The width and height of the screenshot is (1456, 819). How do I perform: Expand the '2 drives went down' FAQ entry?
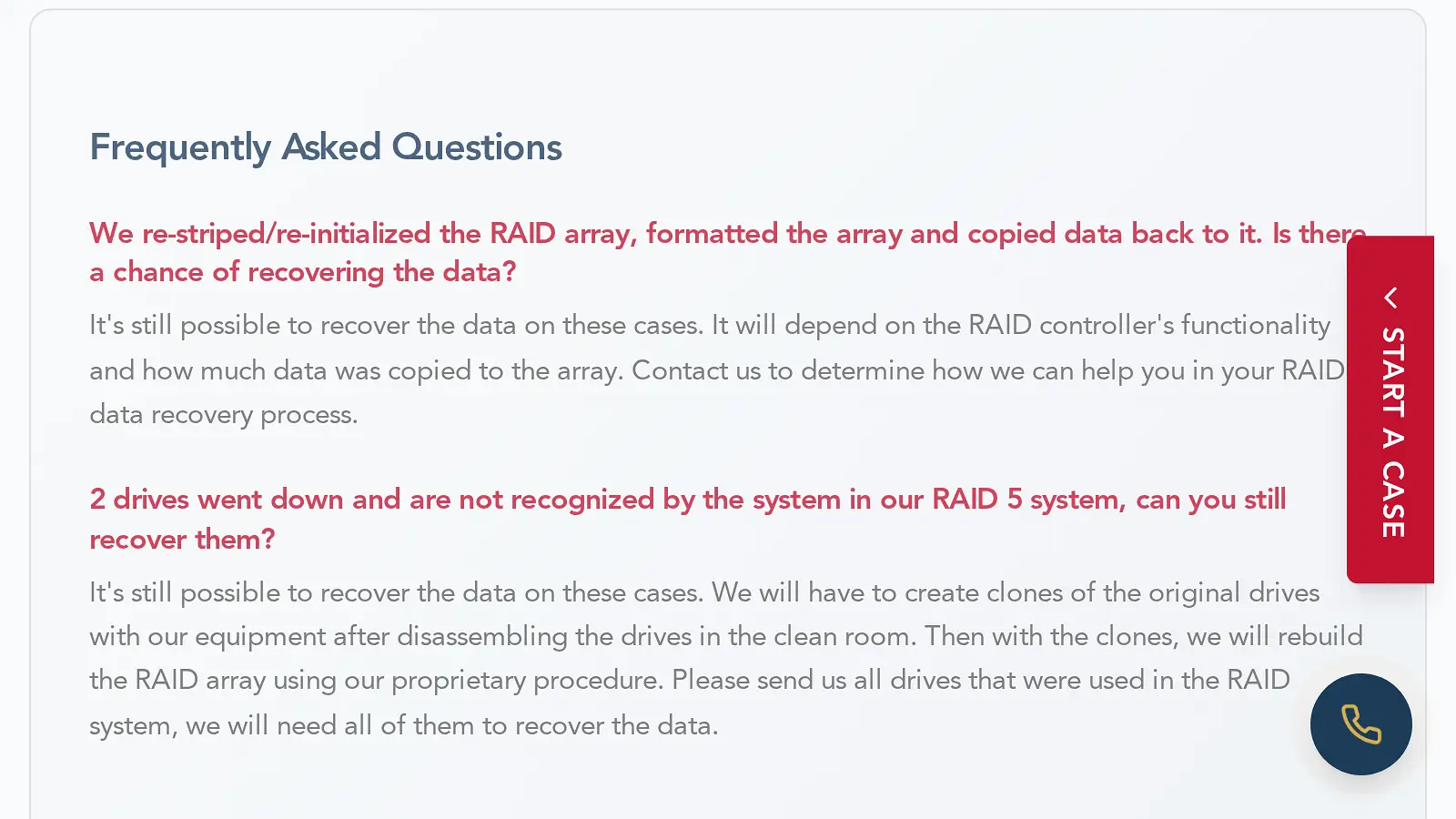point(637,519)
